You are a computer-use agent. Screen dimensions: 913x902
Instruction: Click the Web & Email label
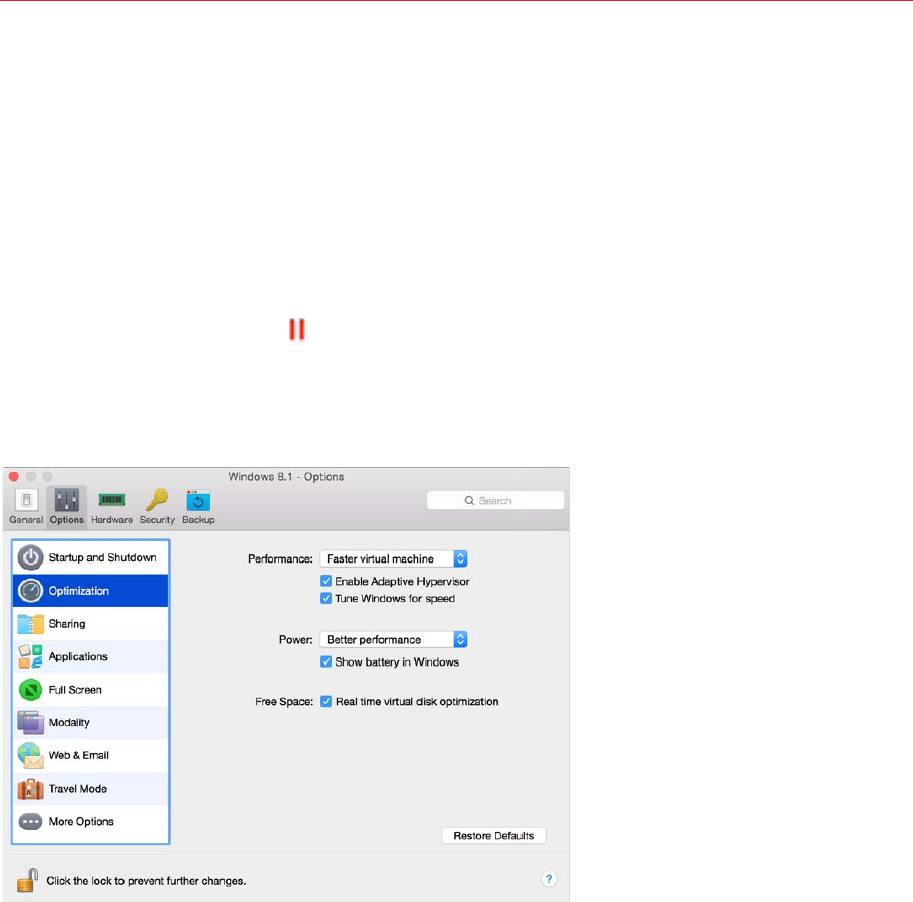pyautogui.click(x=79, y=755)
